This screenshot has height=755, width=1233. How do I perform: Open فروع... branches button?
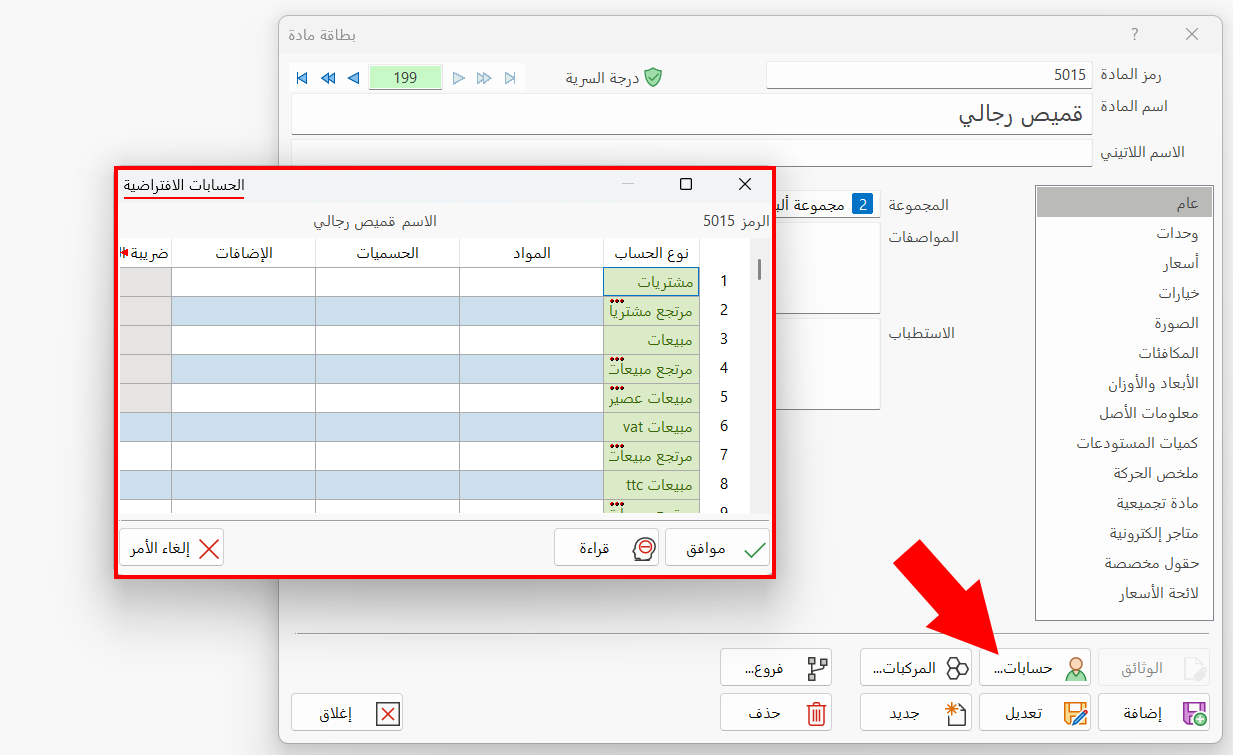click(776, 667)
